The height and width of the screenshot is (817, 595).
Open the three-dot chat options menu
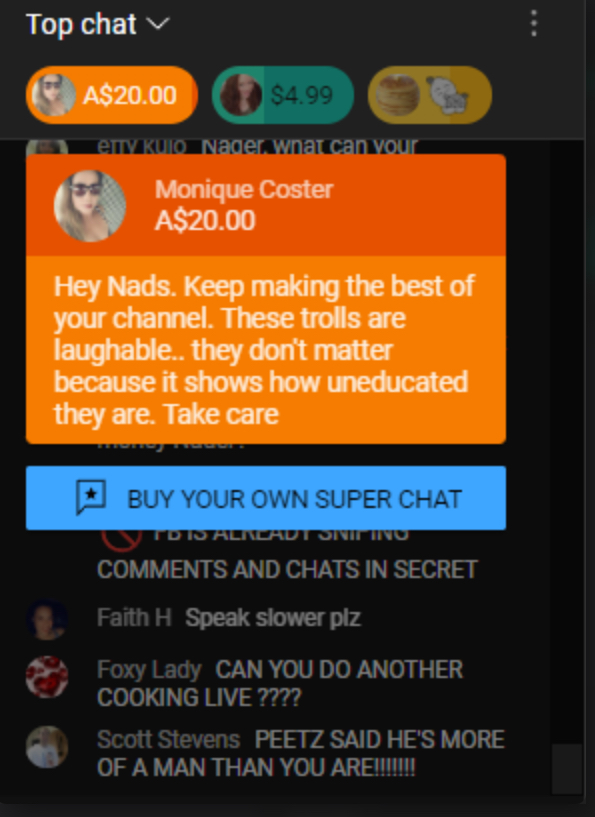click(534, 24)
